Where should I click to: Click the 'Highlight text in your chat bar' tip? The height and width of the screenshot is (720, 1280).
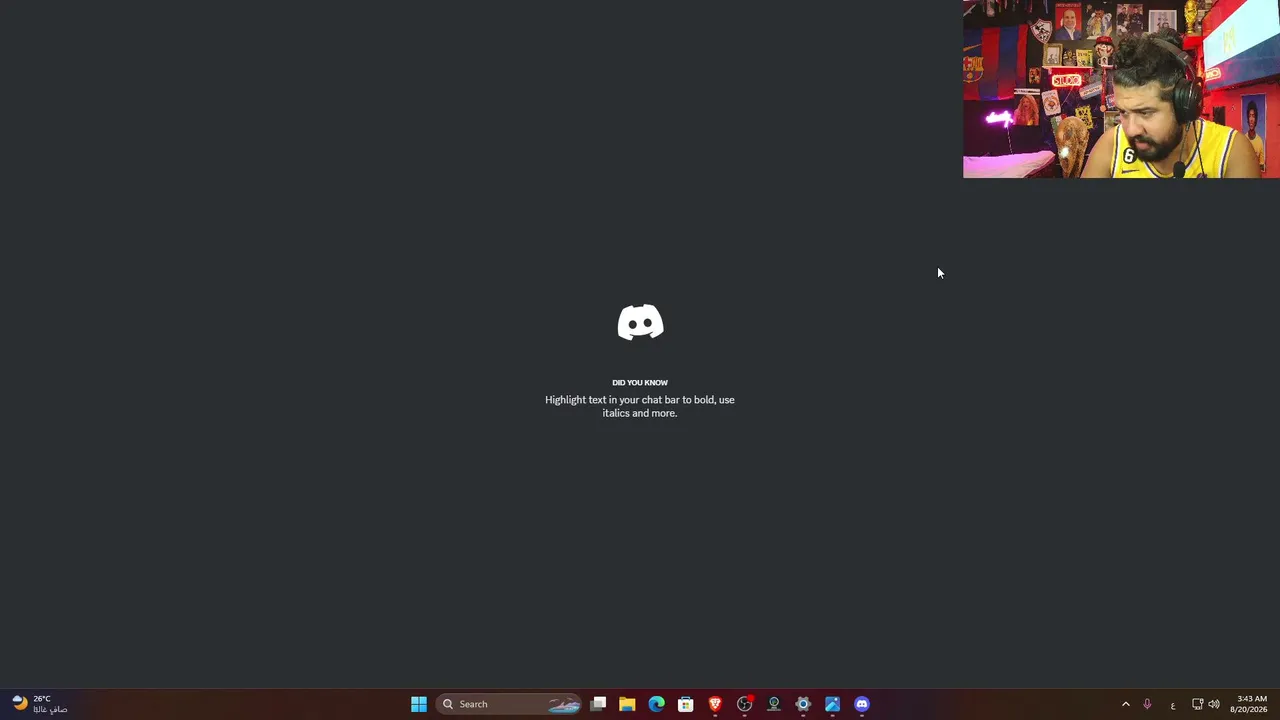(640, 406)
